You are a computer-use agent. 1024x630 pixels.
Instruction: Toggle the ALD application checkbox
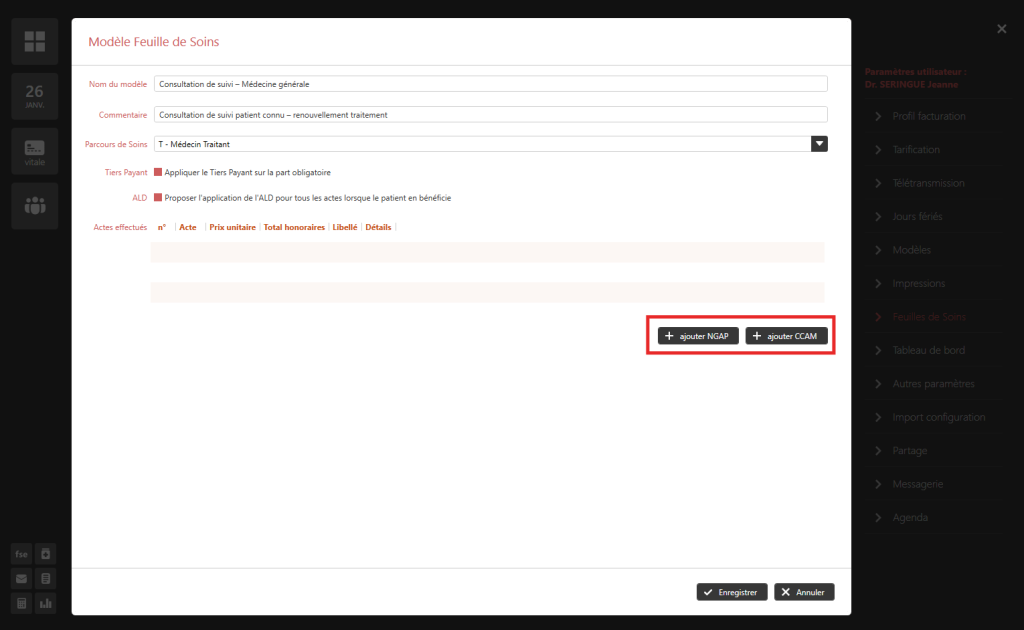[x=157, y=198]
